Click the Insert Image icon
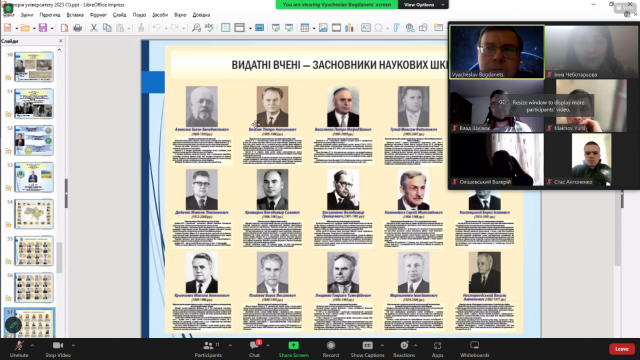Image resolution: width=640 pixels, height=360 pixels. pyautogui.click(x=323, y=28)
